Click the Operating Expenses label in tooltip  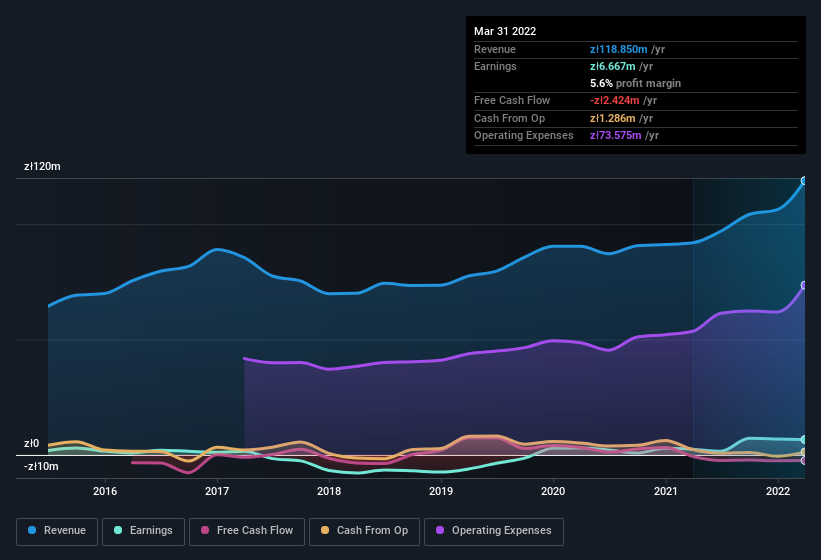(x=523, y=135)
